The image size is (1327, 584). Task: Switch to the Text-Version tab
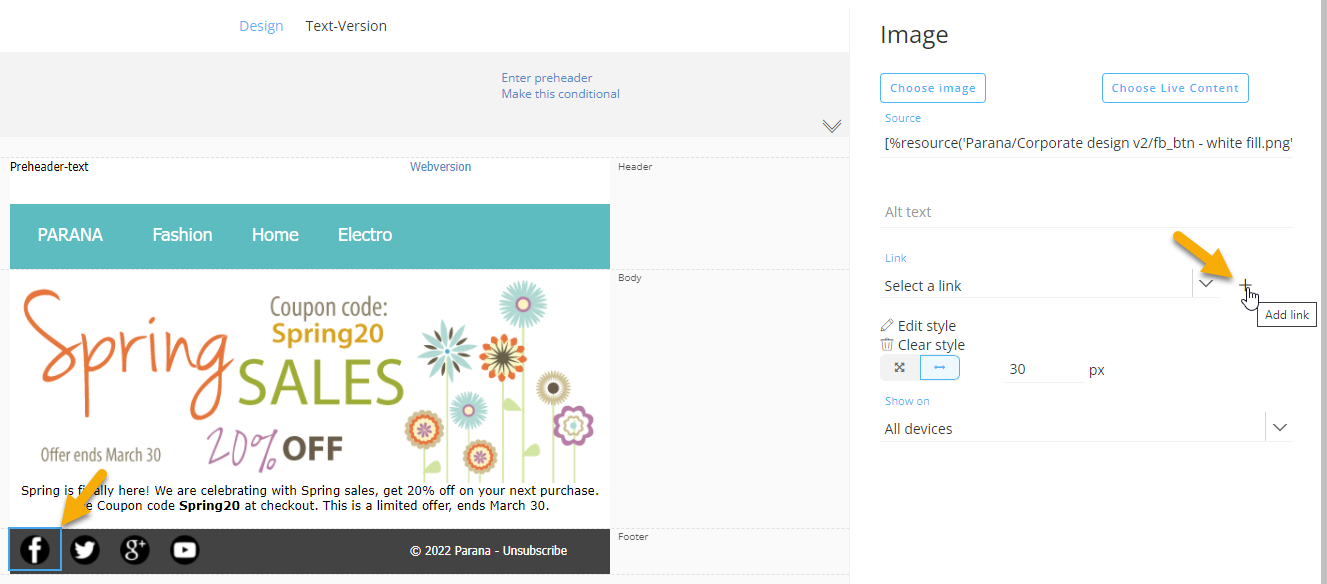[346, 26]
